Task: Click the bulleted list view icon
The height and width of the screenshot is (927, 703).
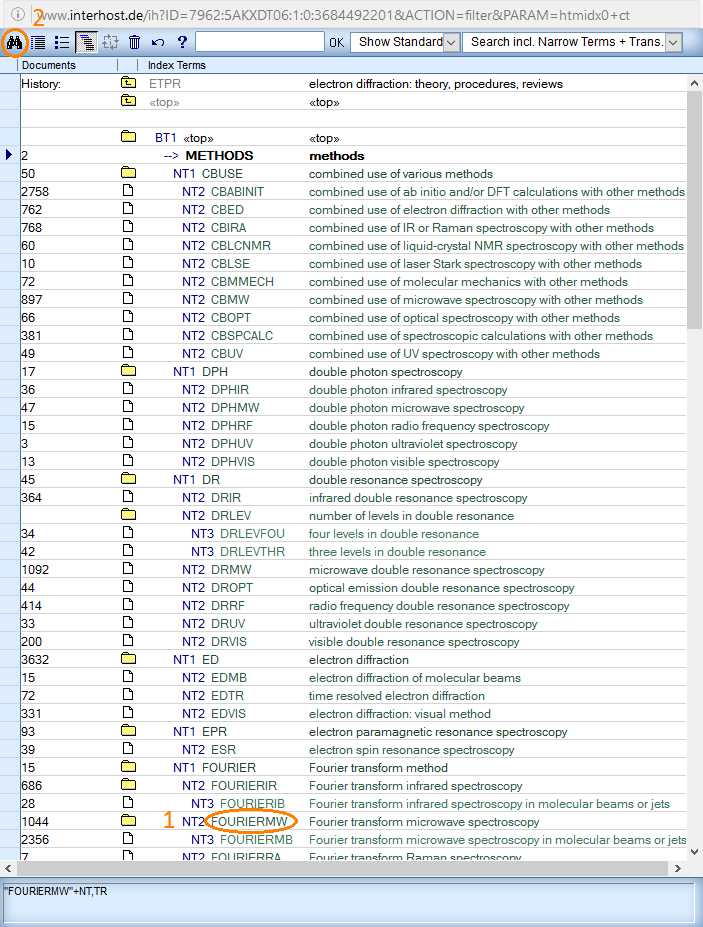Action: 62,42
